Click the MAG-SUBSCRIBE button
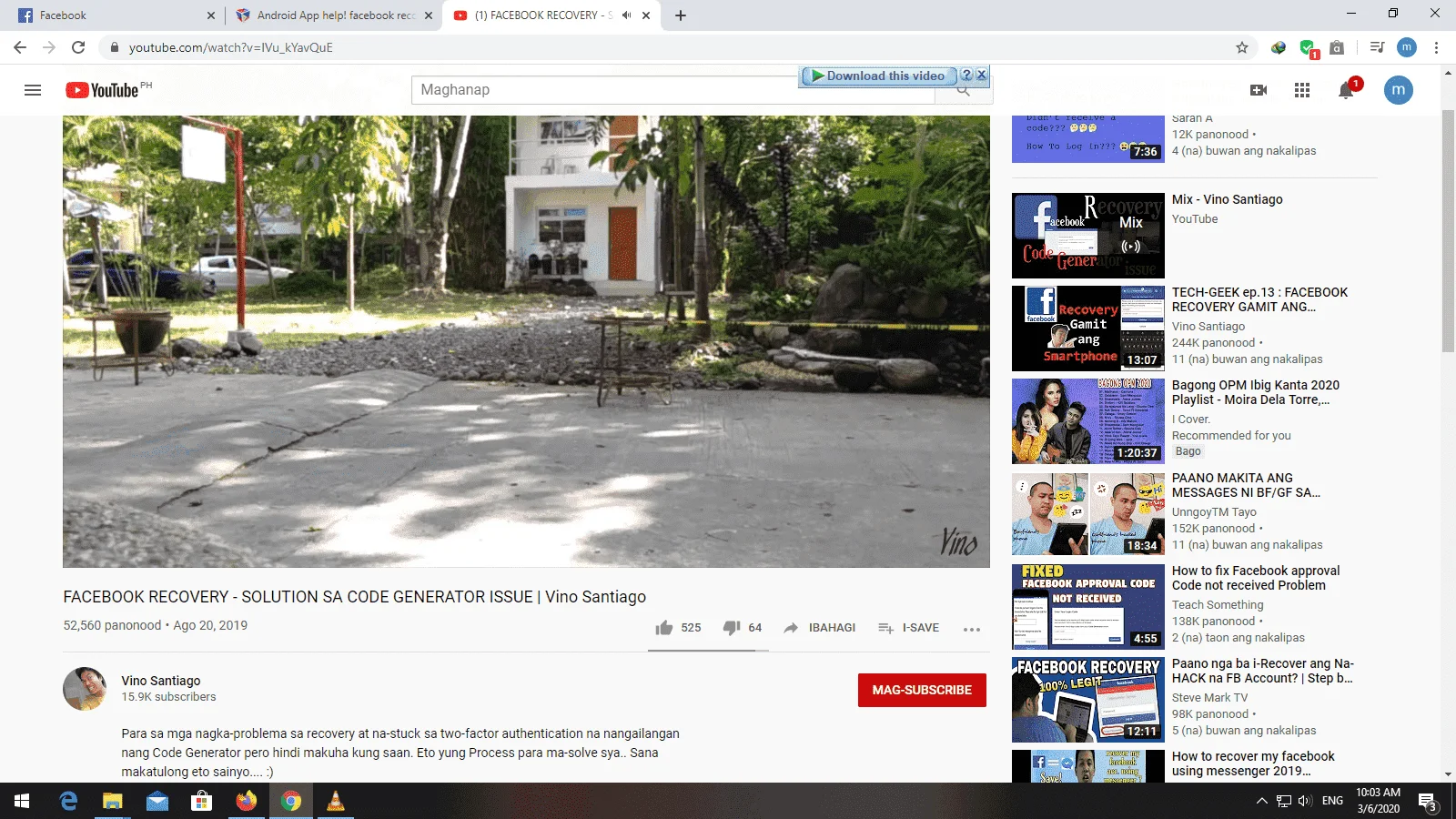Screen dimensions: 1456x819 tap(922, 690)
